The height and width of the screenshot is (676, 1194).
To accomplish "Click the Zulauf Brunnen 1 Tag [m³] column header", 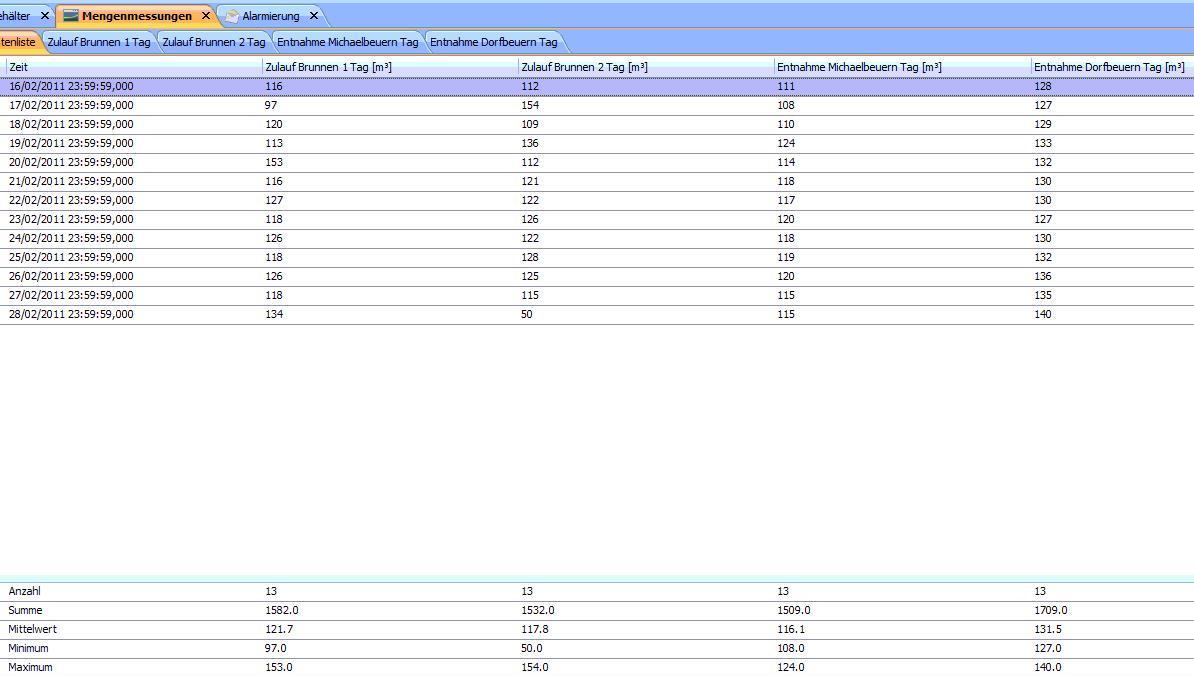I will coord(328,67).
